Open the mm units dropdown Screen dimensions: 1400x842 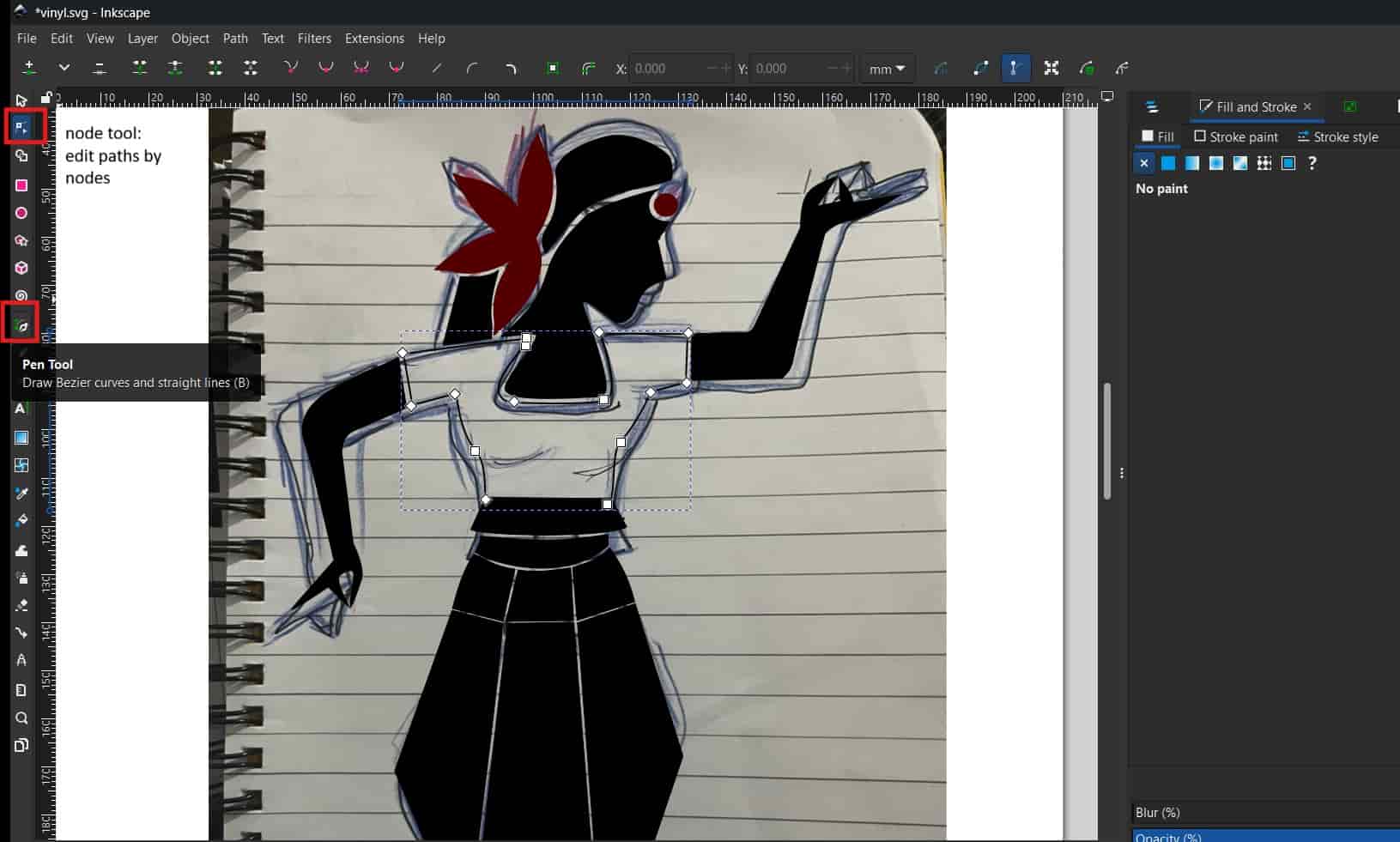pos(887,69)
